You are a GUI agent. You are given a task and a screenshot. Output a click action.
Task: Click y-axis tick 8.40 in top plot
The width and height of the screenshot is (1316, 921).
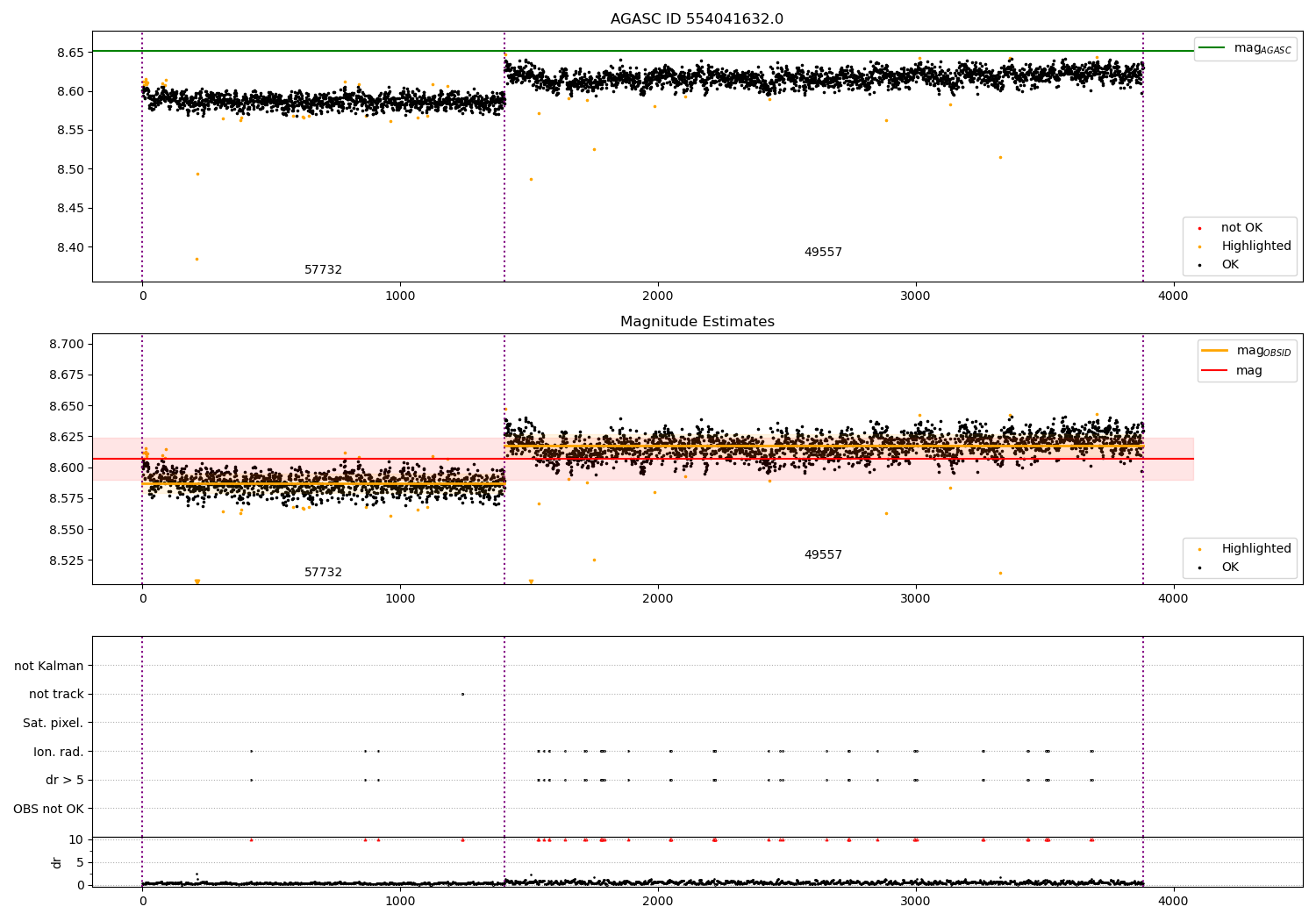[x=70, y=247]
